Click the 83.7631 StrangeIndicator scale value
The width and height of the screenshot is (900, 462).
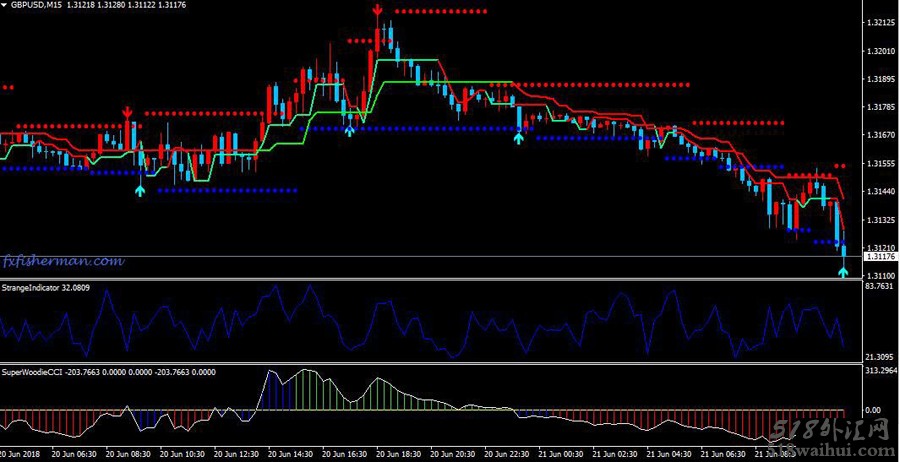tap(880, 286)
